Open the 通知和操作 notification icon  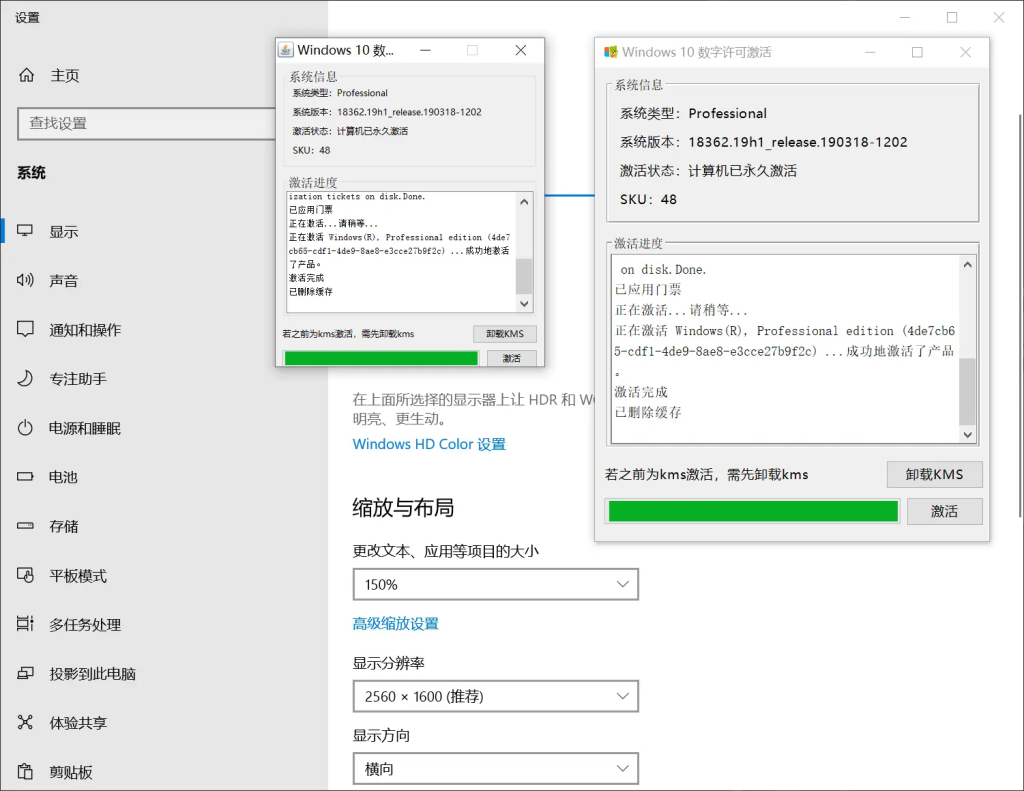(25, 329)
